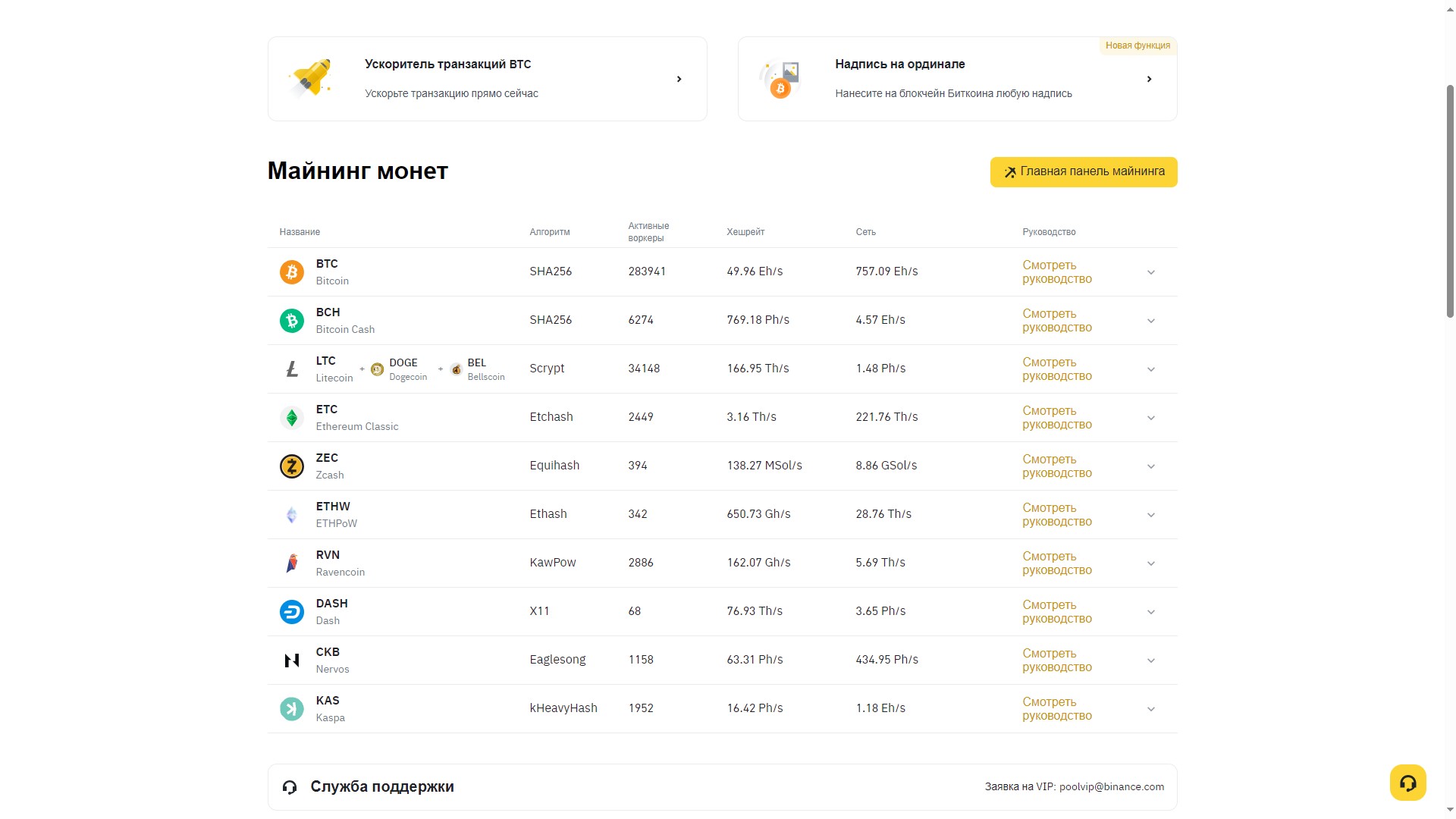Open Смотреть руководство for DASH

(1057, 612)
